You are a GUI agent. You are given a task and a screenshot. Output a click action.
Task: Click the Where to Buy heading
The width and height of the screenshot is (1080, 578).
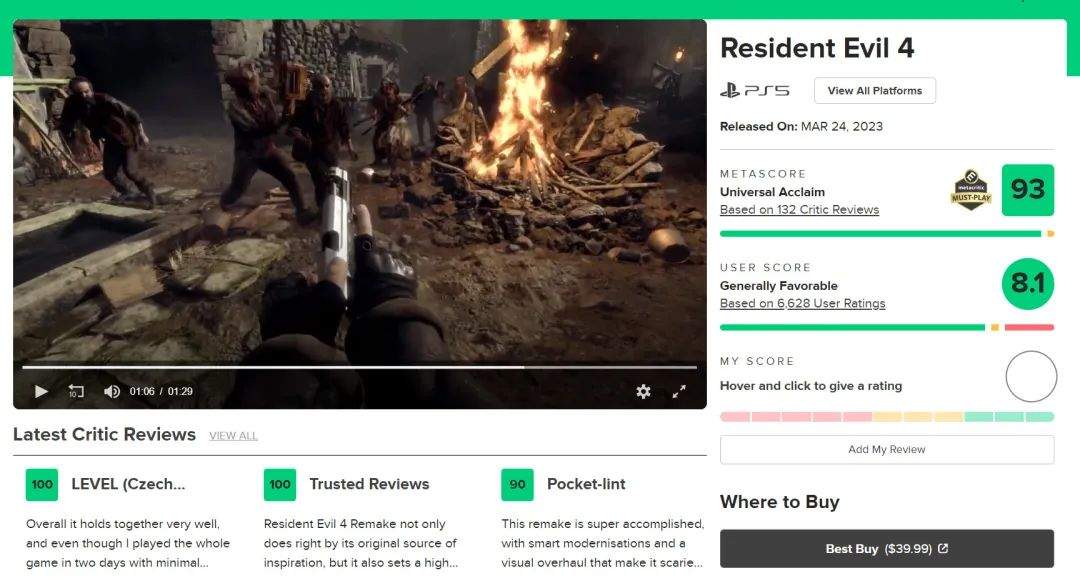pos(780,502)
